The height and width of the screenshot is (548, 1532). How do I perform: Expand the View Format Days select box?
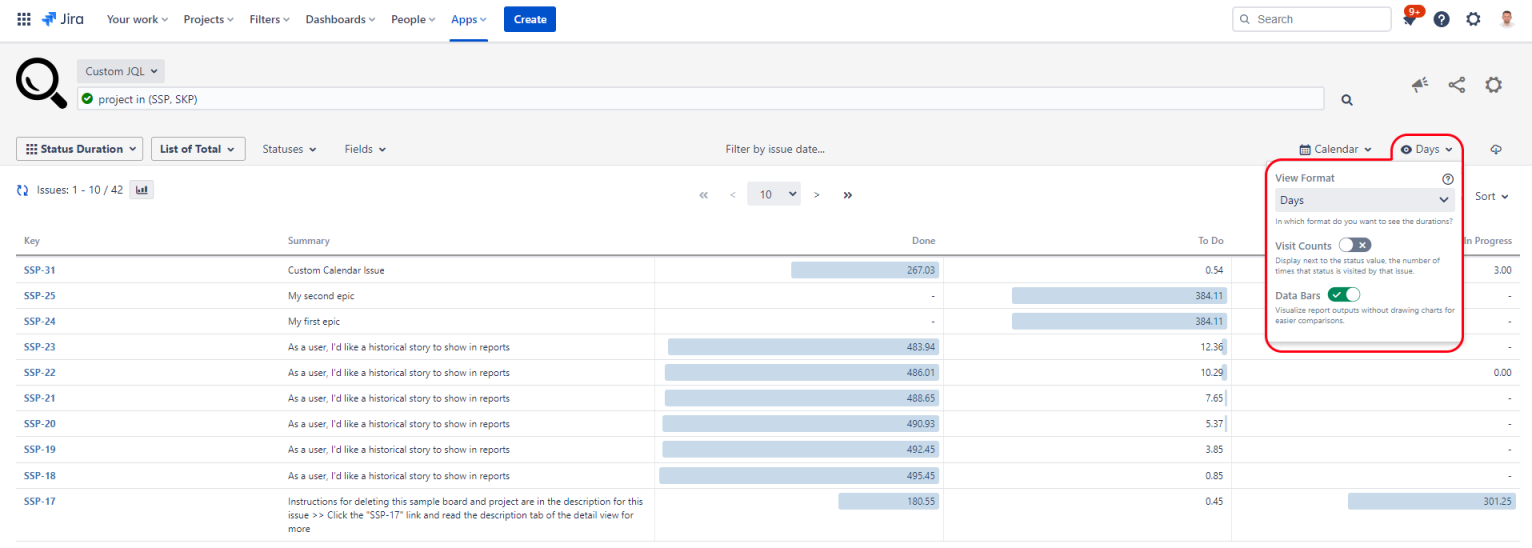tap(1364, 200)
